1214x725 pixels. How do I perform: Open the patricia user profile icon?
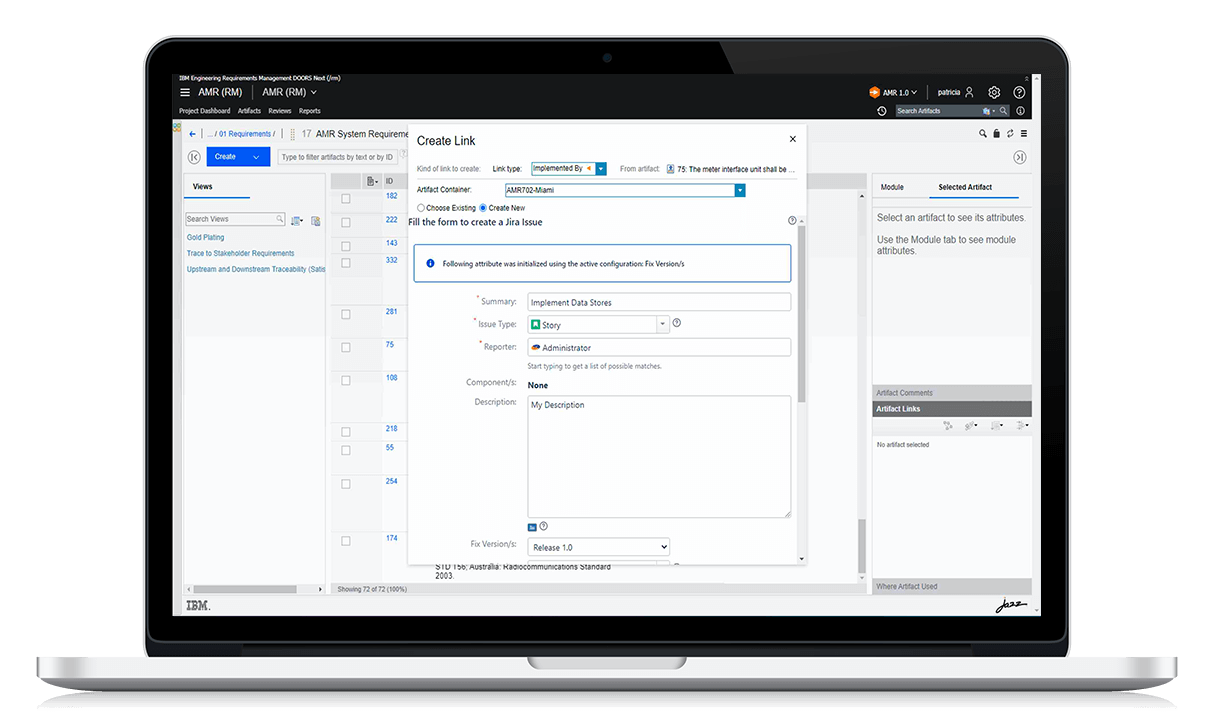tap(969, 92)
